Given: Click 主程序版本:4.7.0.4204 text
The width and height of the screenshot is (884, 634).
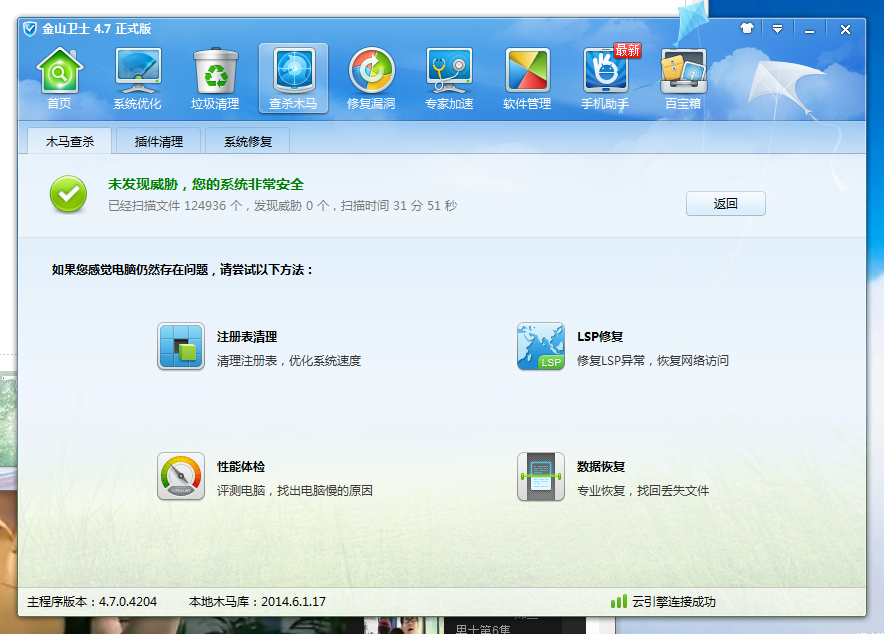Looking at the screenshot, I should click(92, 602).
